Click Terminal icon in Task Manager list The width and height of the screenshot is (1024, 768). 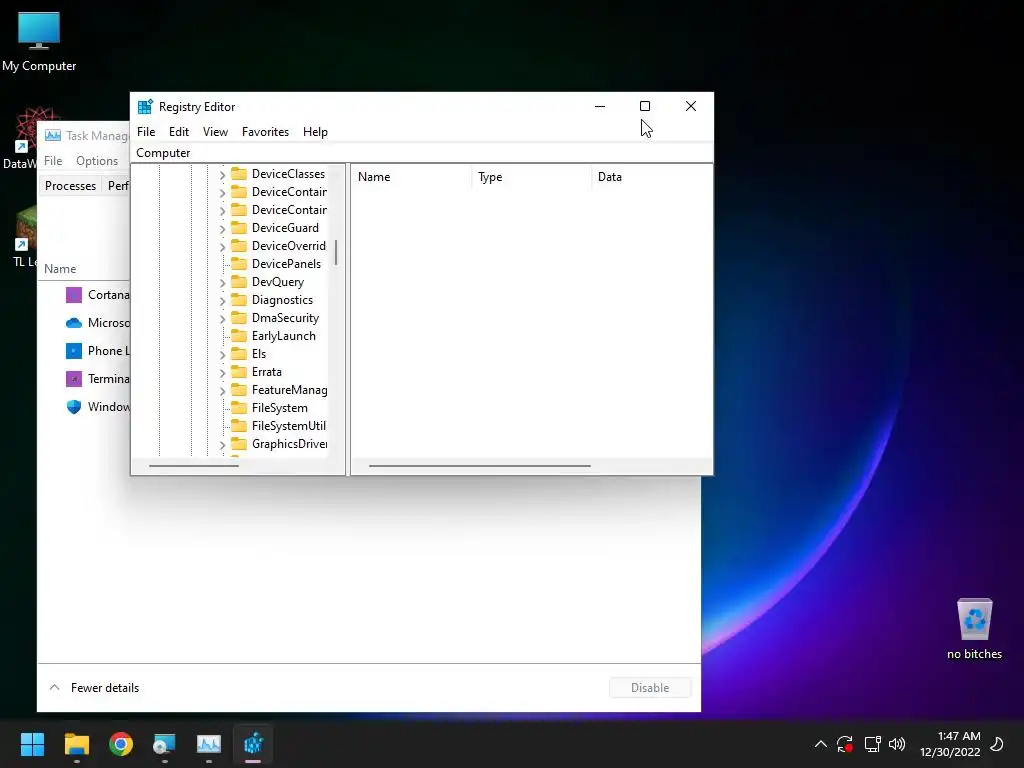pyautogui.click(x=74, y=379)
